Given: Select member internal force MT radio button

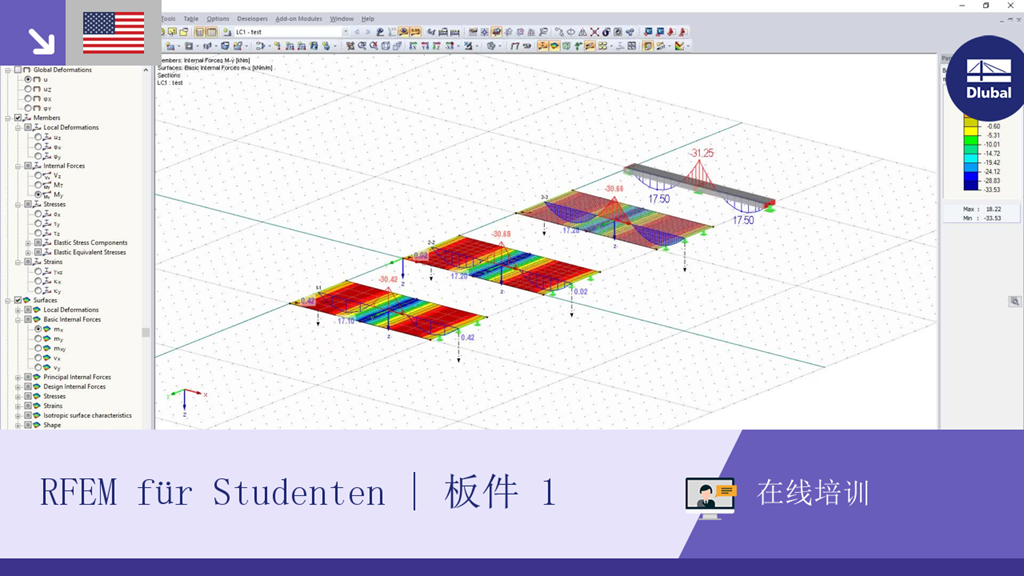Looking at the screenshot, I should point(38,185).
